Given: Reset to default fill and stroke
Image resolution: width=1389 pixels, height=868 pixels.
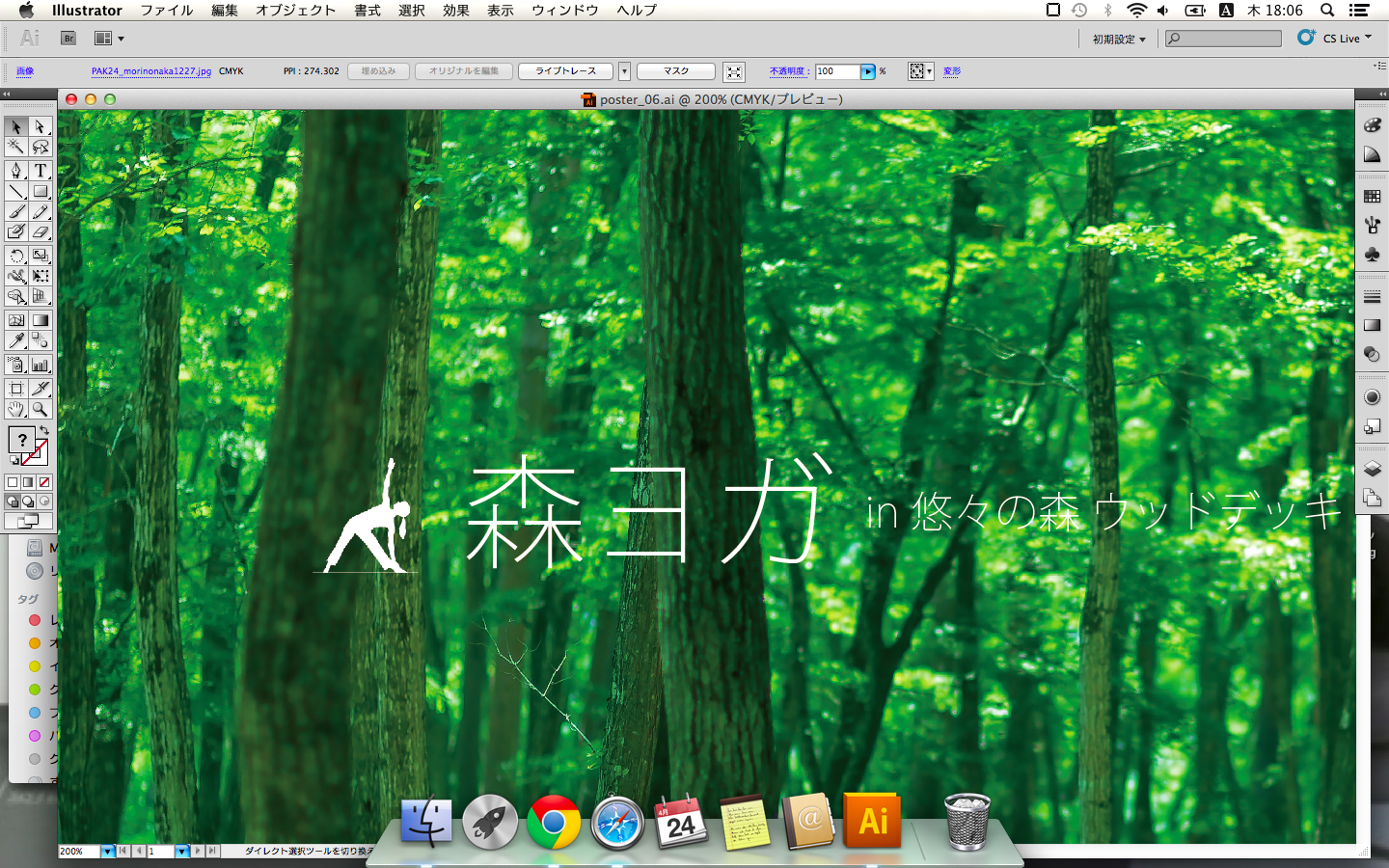Looking at the screenshot, I should click(x=14, y=460).
